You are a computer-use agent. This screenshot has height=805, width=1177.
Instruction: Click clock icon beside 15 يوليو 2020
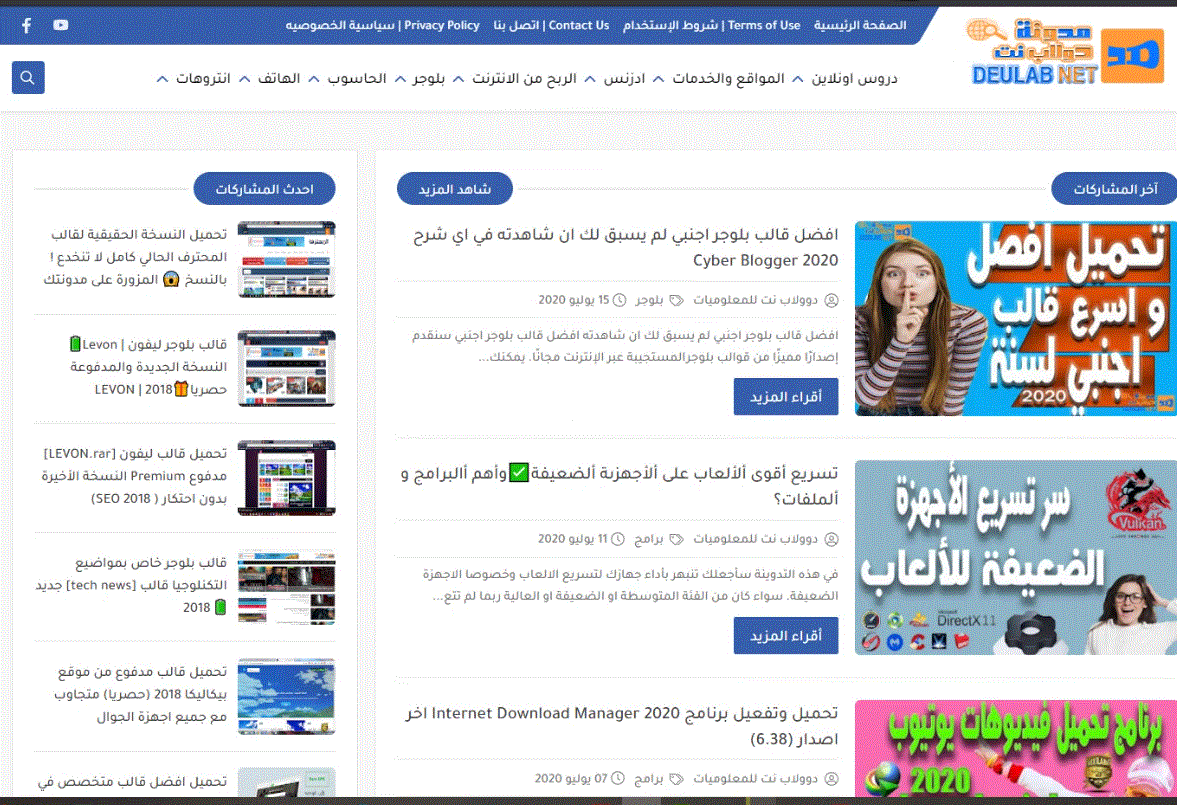(x=619, y=300)
